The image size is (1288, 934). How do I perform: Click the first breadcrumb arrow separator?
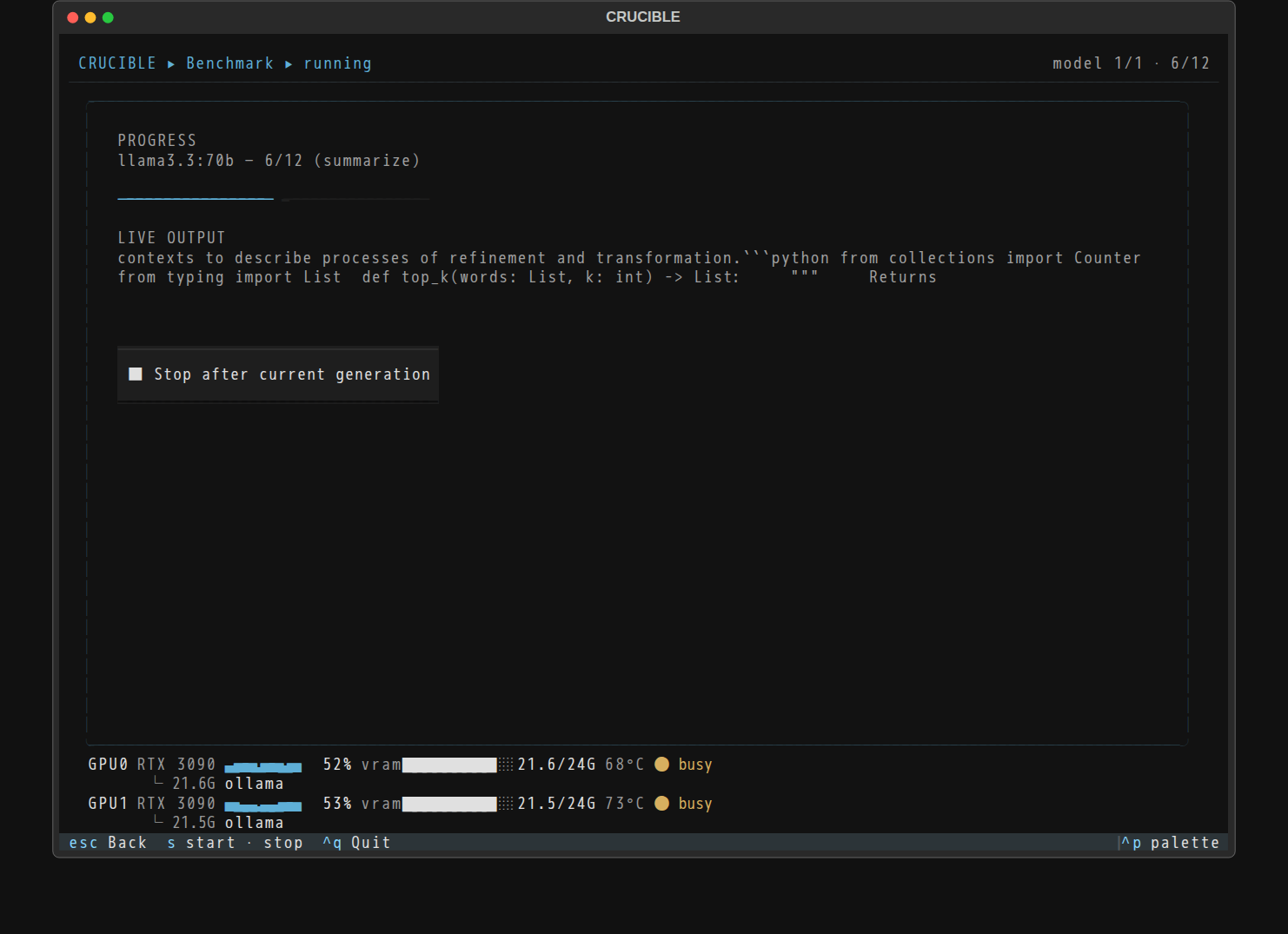coord(171,63)
